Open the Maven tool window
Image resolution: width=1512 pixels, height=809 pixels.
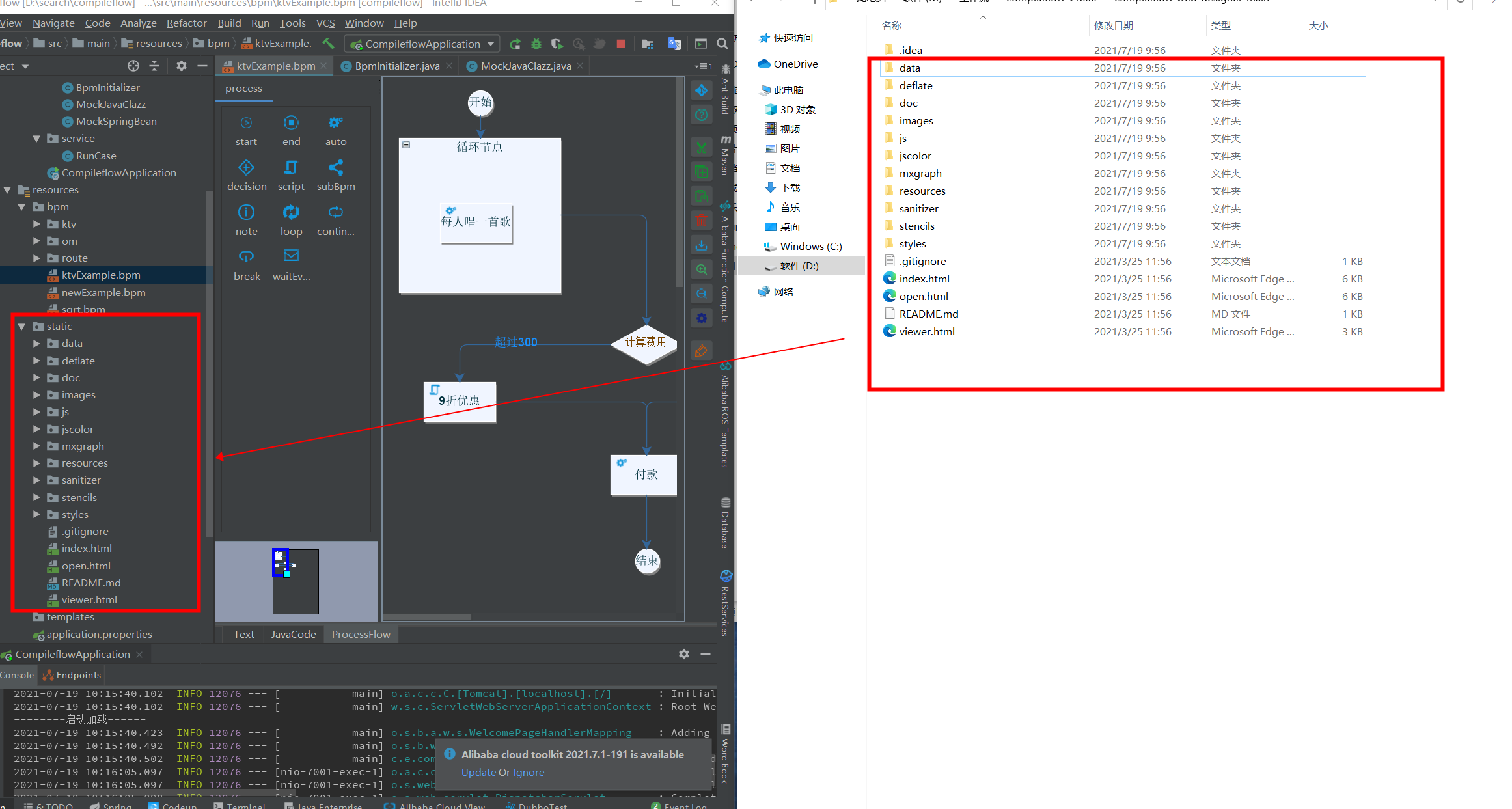725,156
